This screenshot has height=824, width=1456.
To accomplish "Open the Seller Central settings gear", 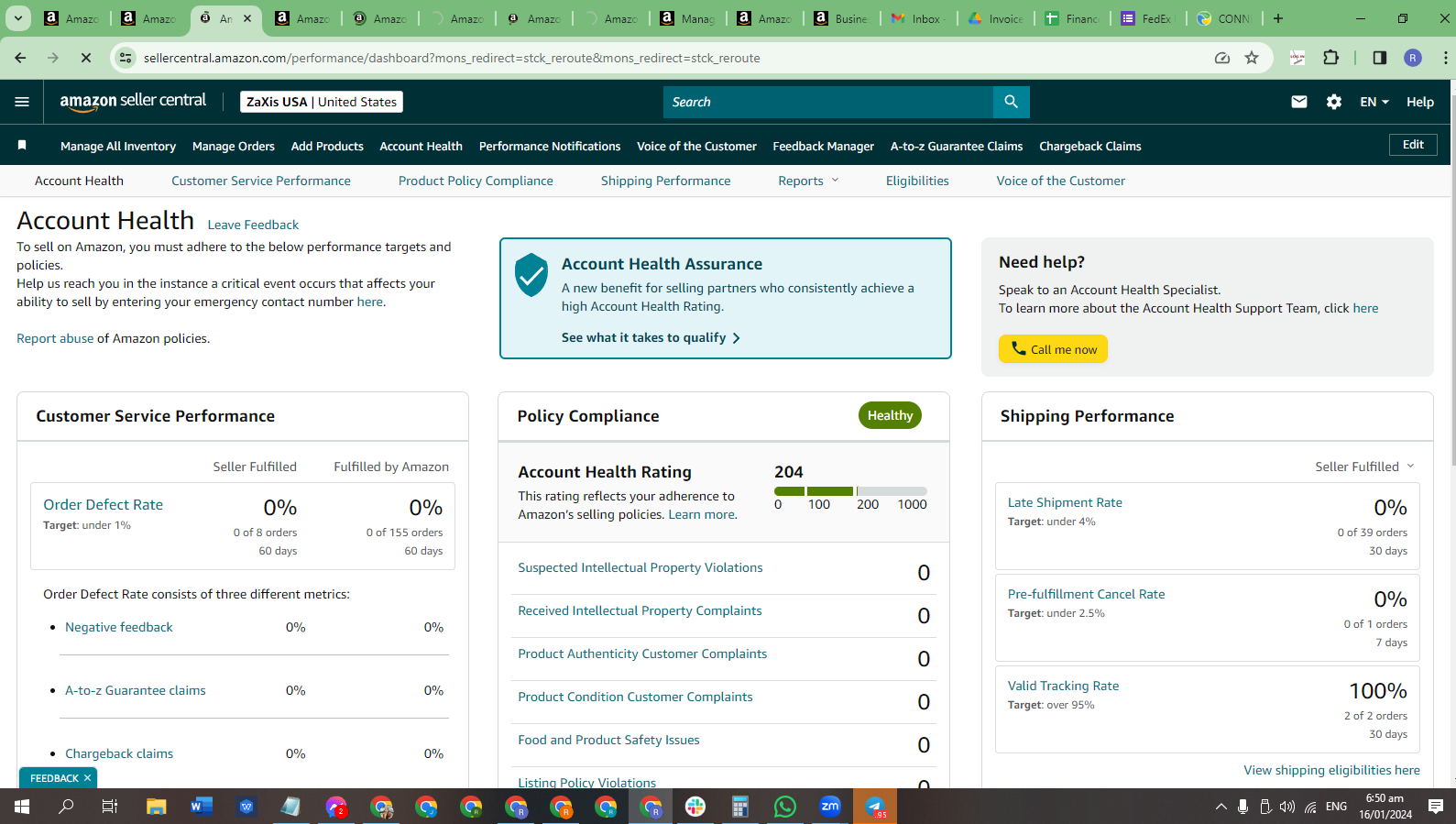I will click(x=1333, y=102).
